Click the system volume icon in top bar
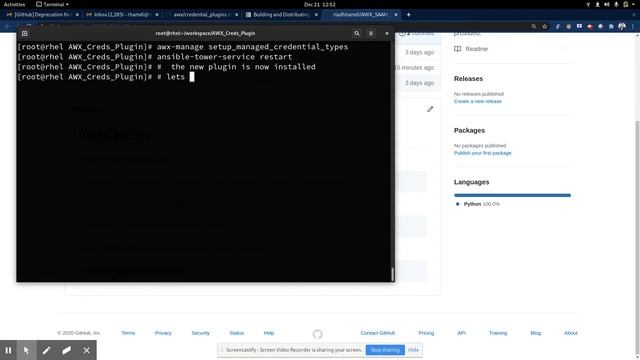The image size is (640, 360). pyautogui.click(x=607, y=4)
